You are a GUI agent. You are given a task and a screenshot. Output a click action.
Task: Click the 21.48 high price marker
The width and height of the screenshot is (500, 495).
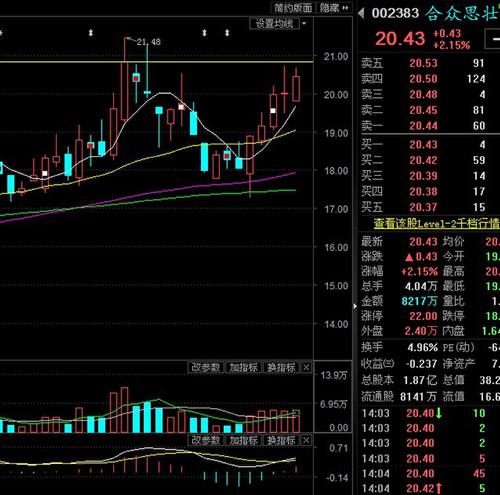pyautogui.click(x=148, y=42)
